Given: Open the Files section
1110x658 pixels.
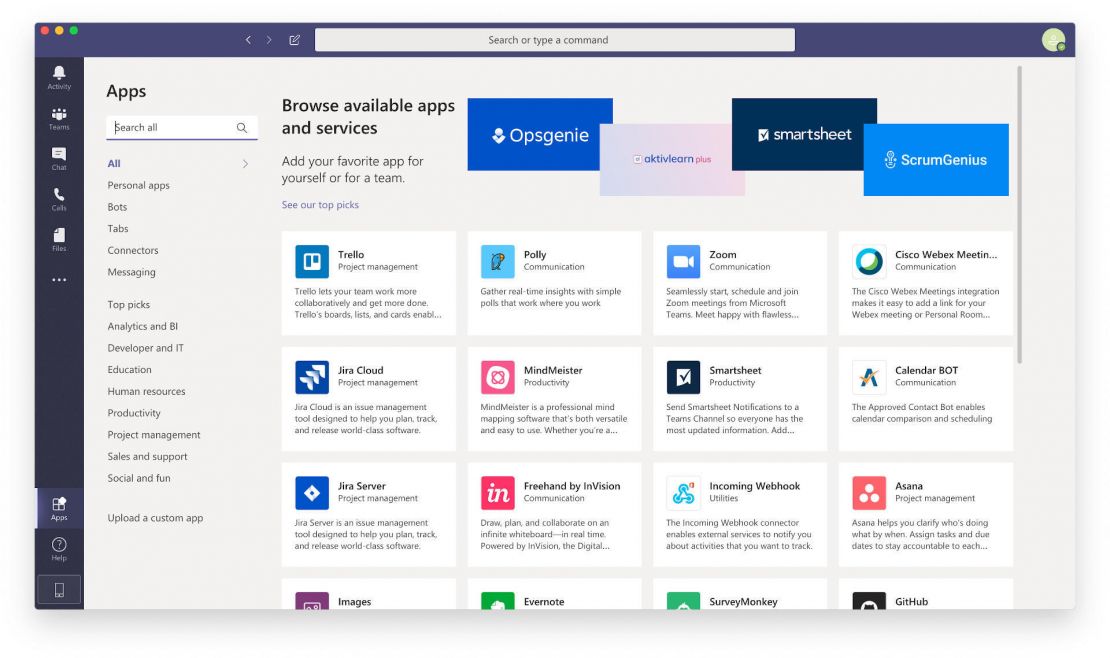Looking at the screenshot, I should click(x=59, y=236).
